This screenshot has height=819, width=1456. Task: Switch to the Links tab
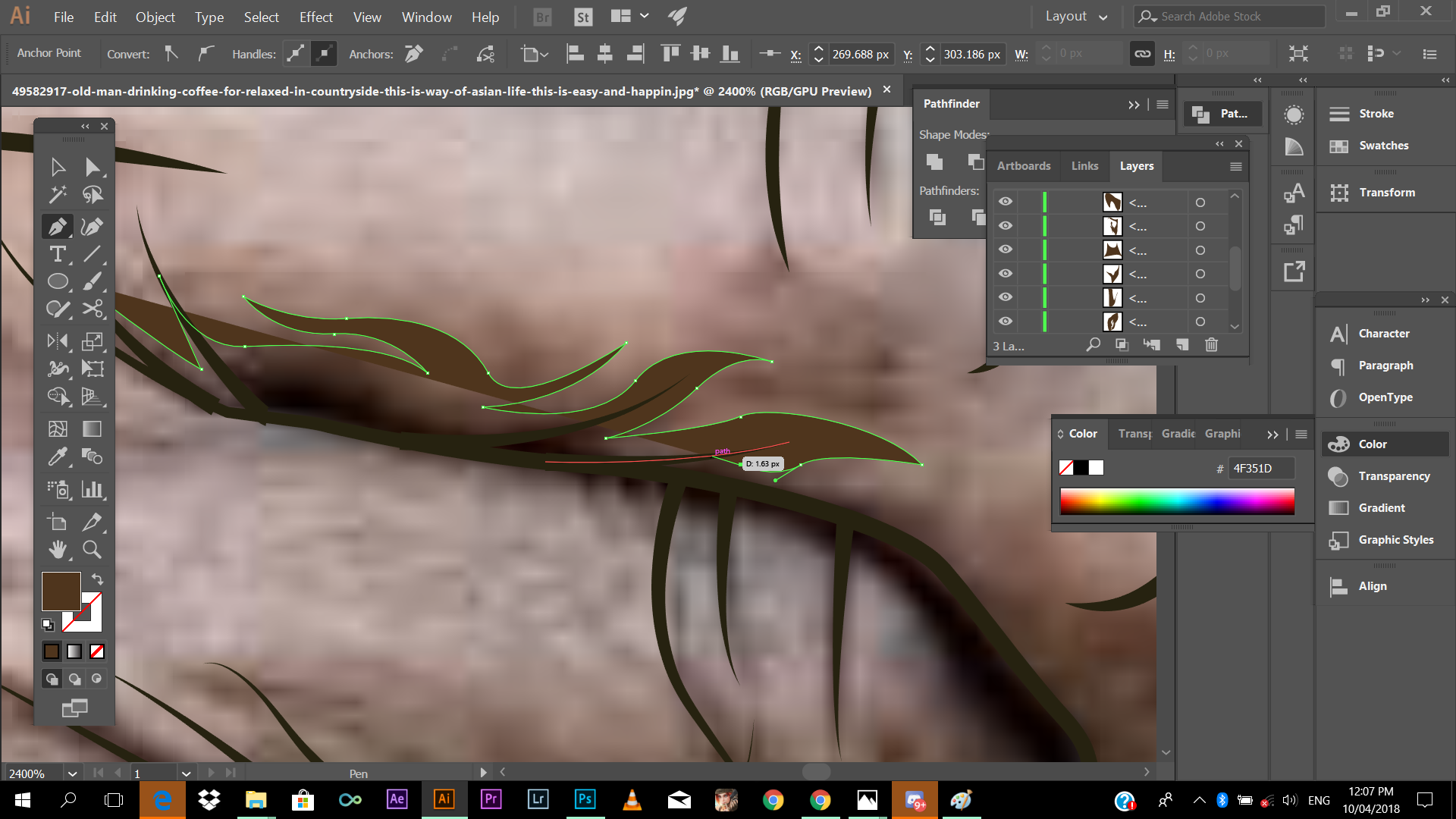pyautogui.click(x=1084, y=166)
